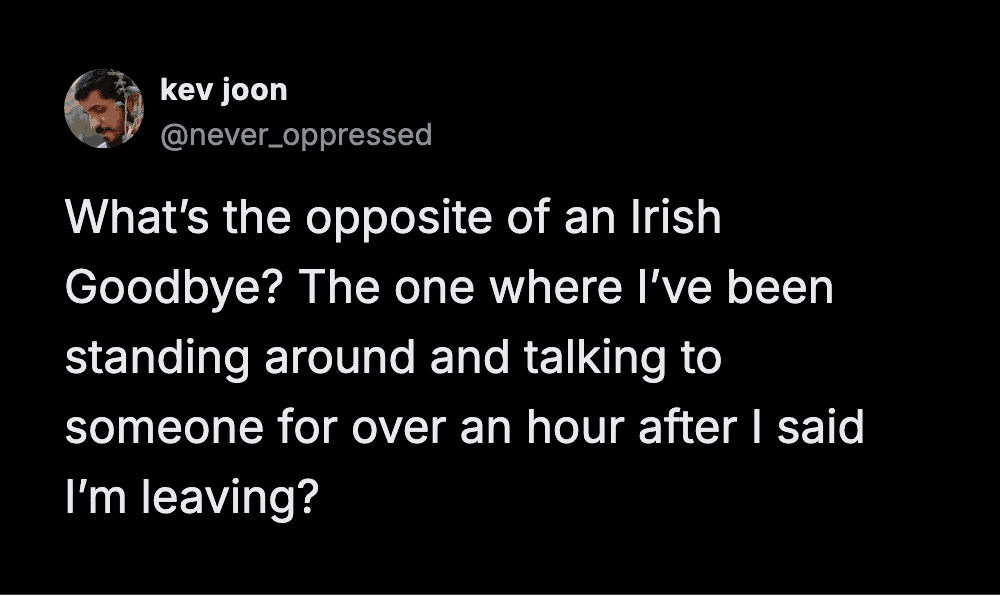This screenshot has width=1000, height=596.
Task: Click the word "Goodbye?" in the tweet
Action: 174,291
